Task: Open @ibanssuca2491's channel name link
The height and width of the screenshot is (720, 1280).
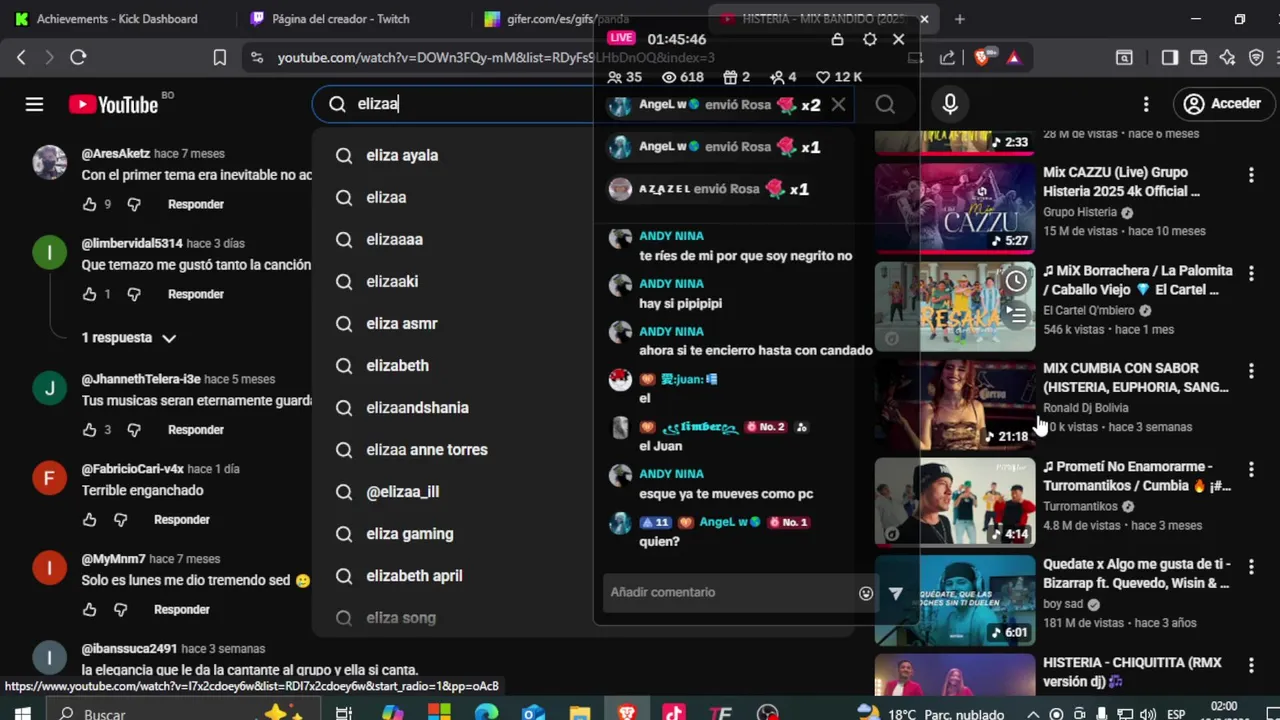Action: [129, 649]
